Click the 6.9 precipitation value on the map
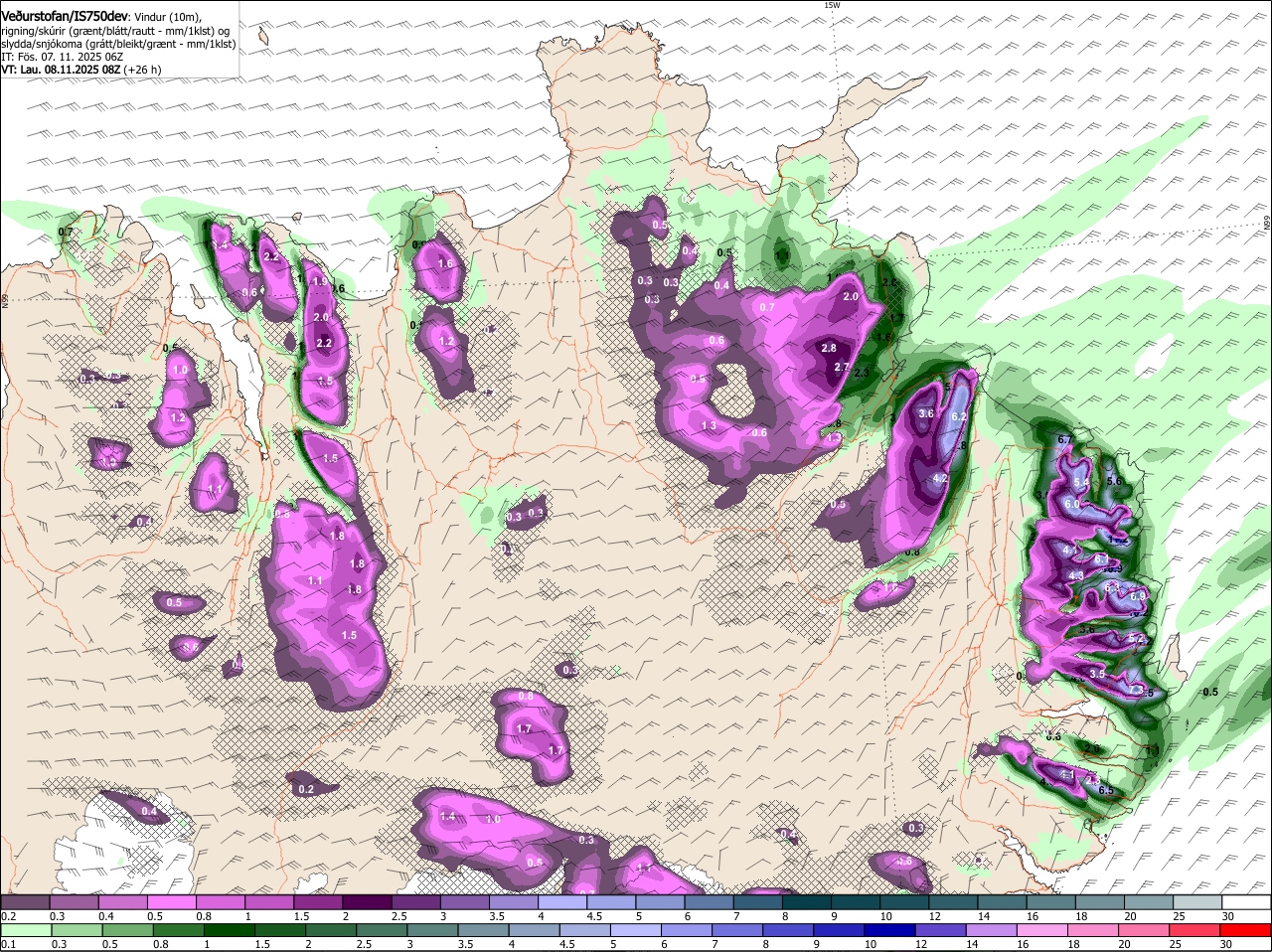The width and height of the screenshot is (1272, 952). (x=1139, y=595)
